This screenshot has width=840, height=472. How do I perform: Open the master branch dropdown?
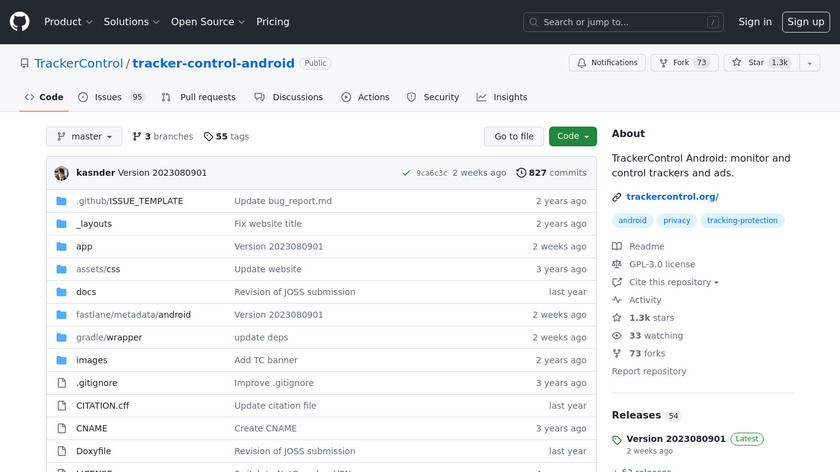tap(84, 137)
